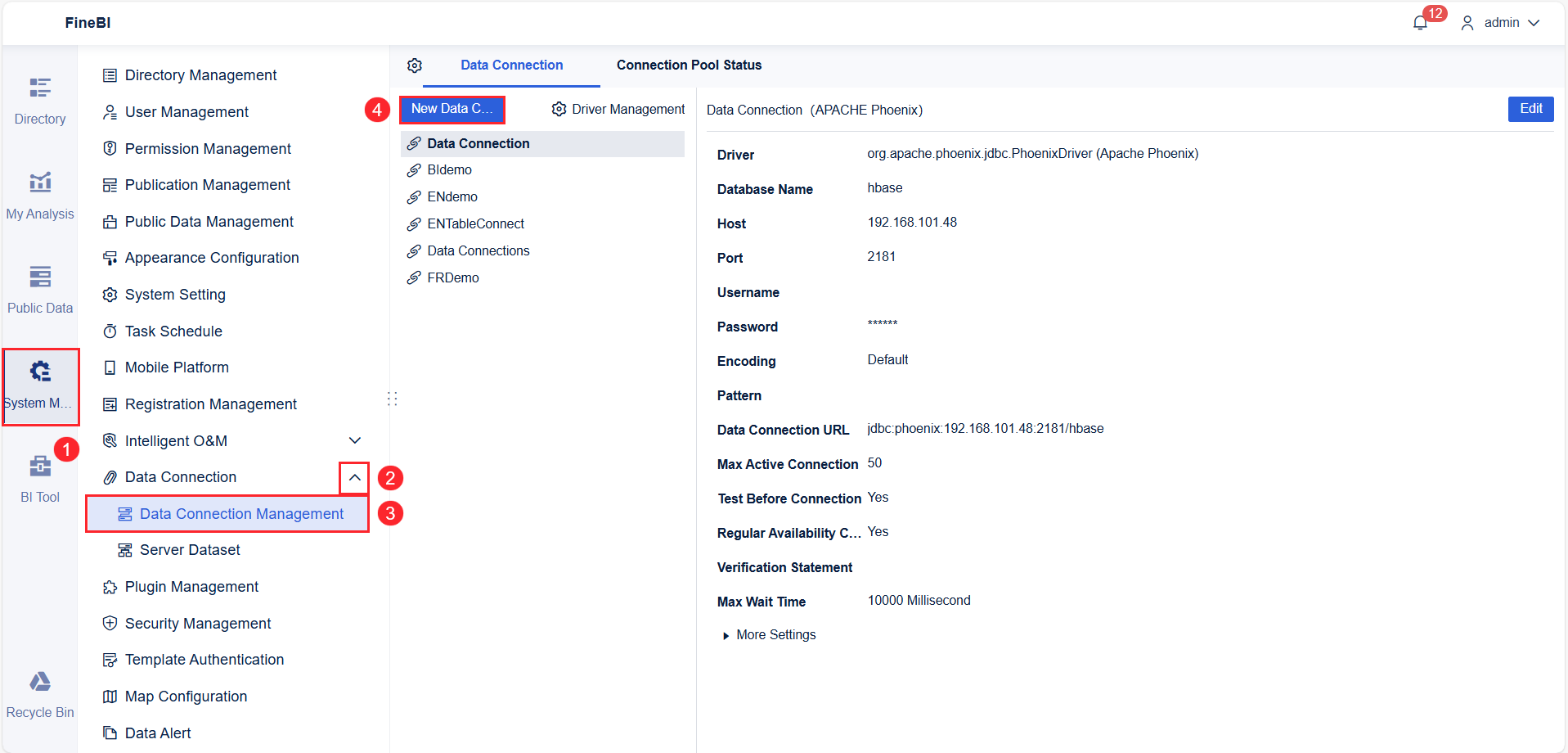Click the notification bell icon
Viewport: 1568px width, 753px height.
pos(1420,23)
